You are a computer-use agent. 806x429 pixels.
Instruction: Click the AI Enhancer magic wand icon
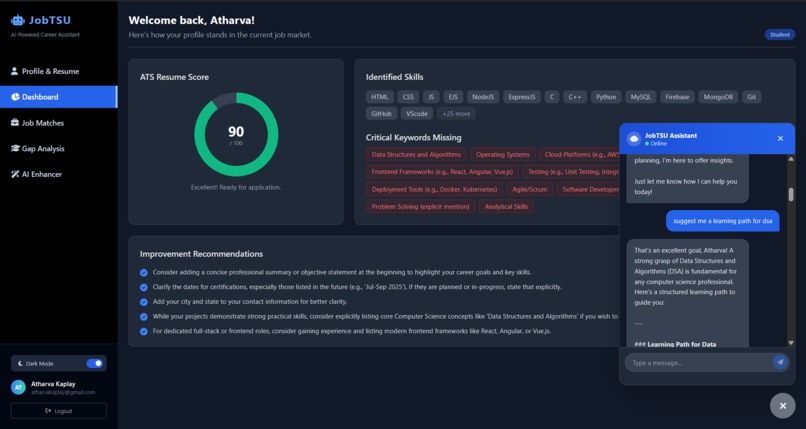click(x=15, y=174)
